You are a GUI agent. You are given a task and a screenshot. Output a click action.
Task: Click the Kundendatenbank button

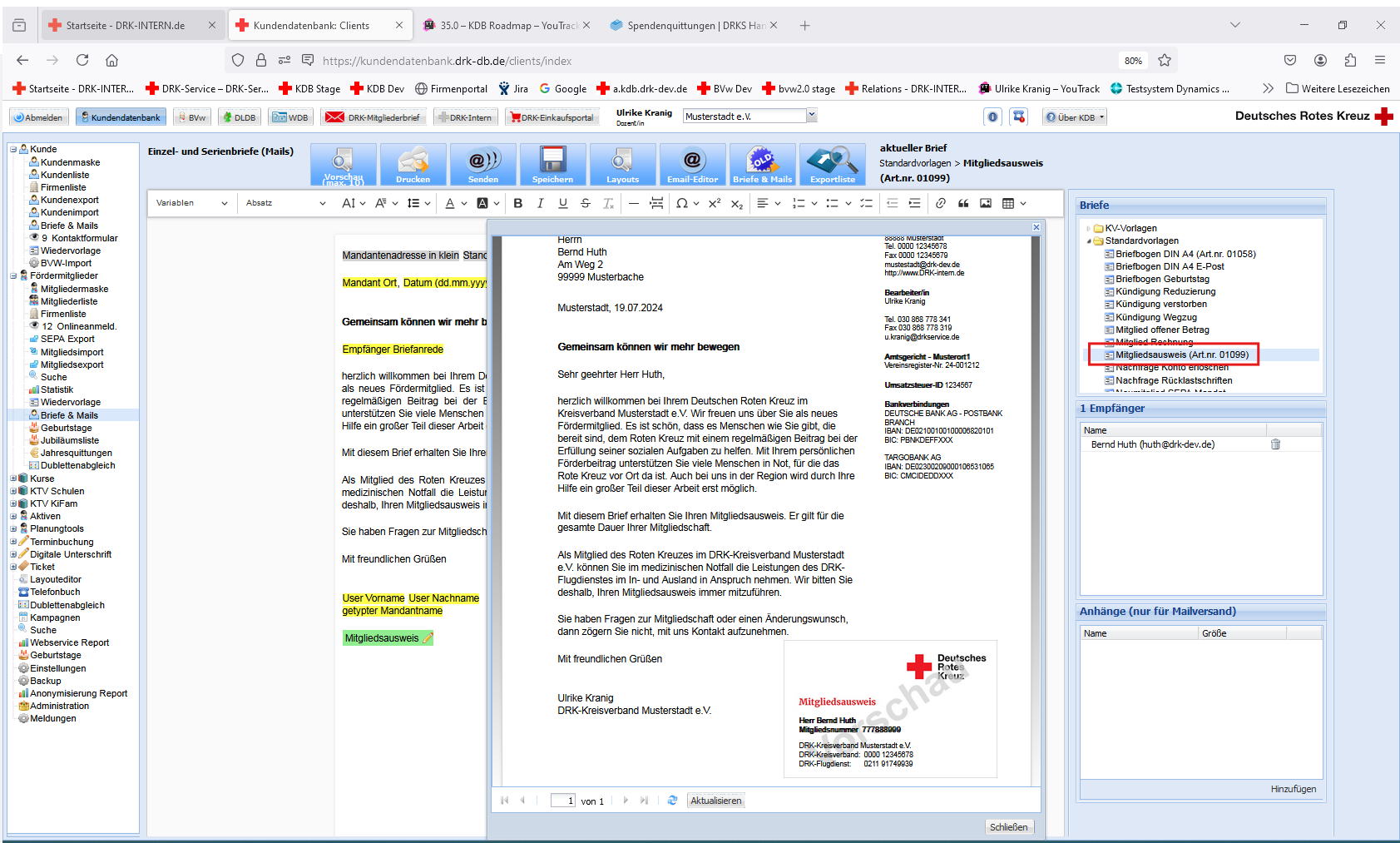pyautogui.click(x=121, y=117)
